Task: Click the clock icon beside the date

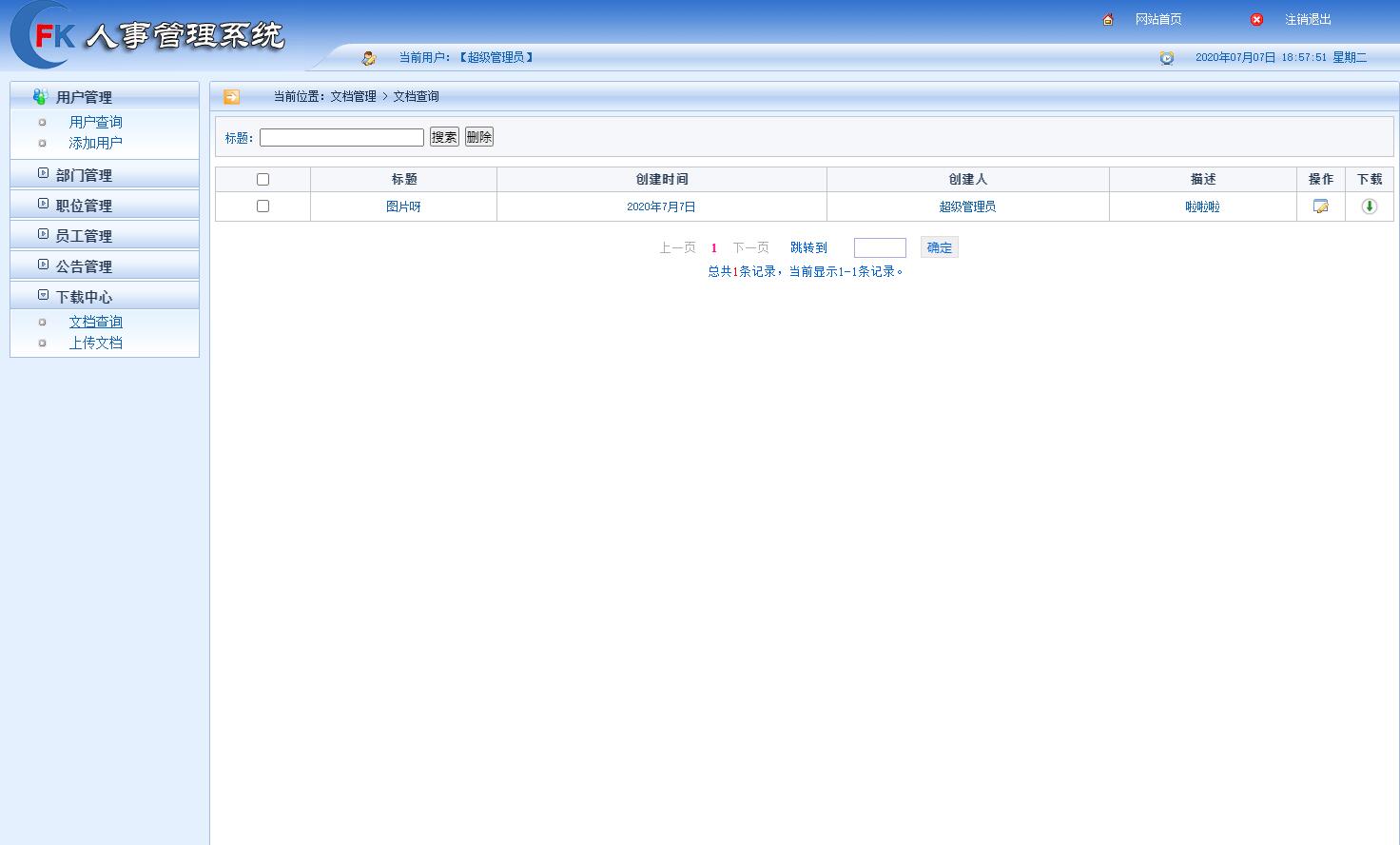Action: pos(1167,58)
